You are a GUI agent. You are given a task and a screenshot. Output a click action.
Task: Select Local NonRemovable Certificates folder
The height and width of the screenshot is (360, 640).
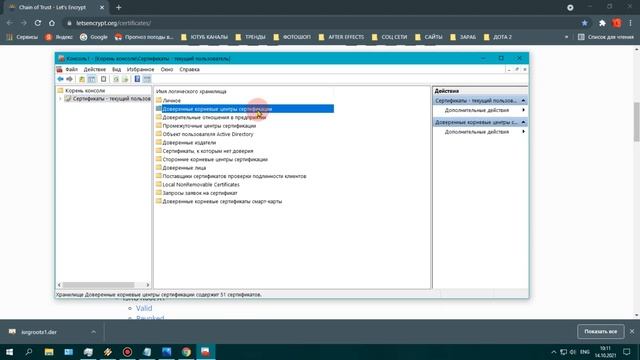[198, 184]
